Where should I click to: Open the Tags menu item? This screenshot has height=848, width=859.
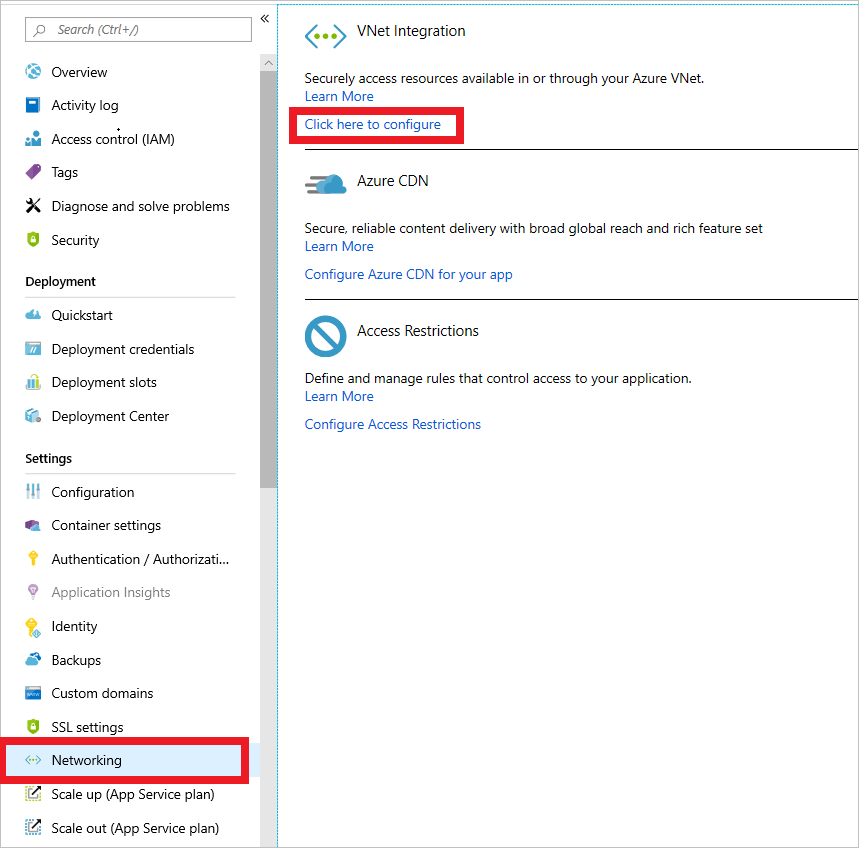point(65,173)
